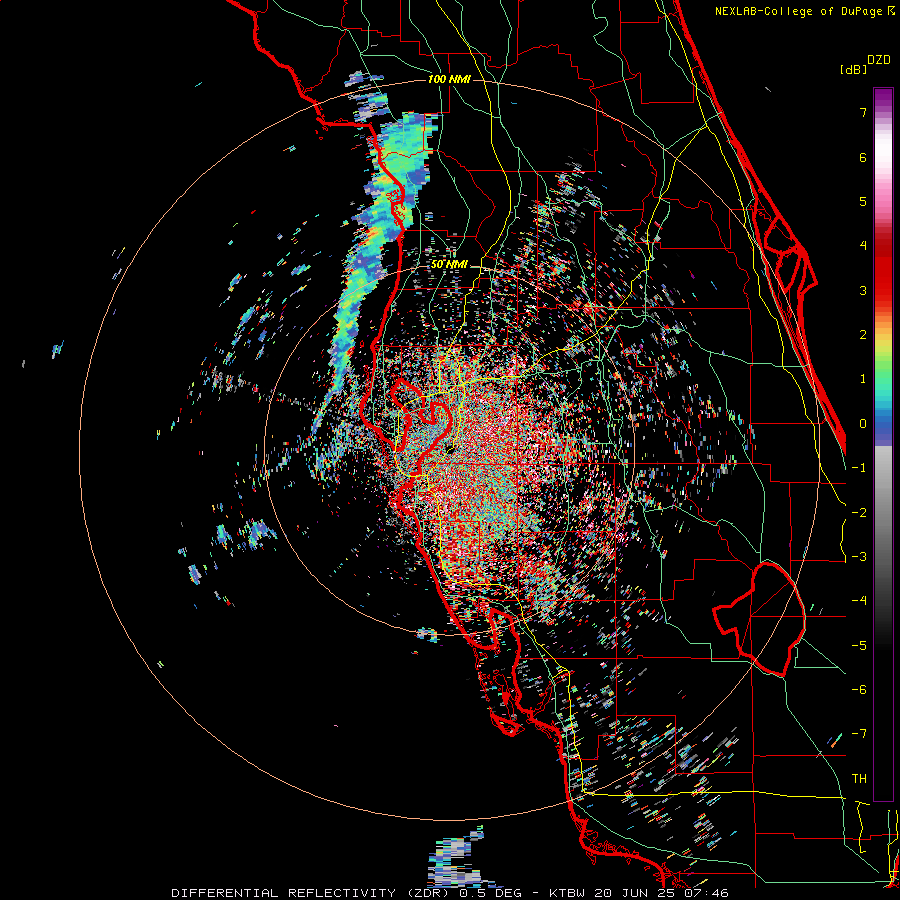
Task: Click the vertical ZDR color bar
Action: pos(883,444)
